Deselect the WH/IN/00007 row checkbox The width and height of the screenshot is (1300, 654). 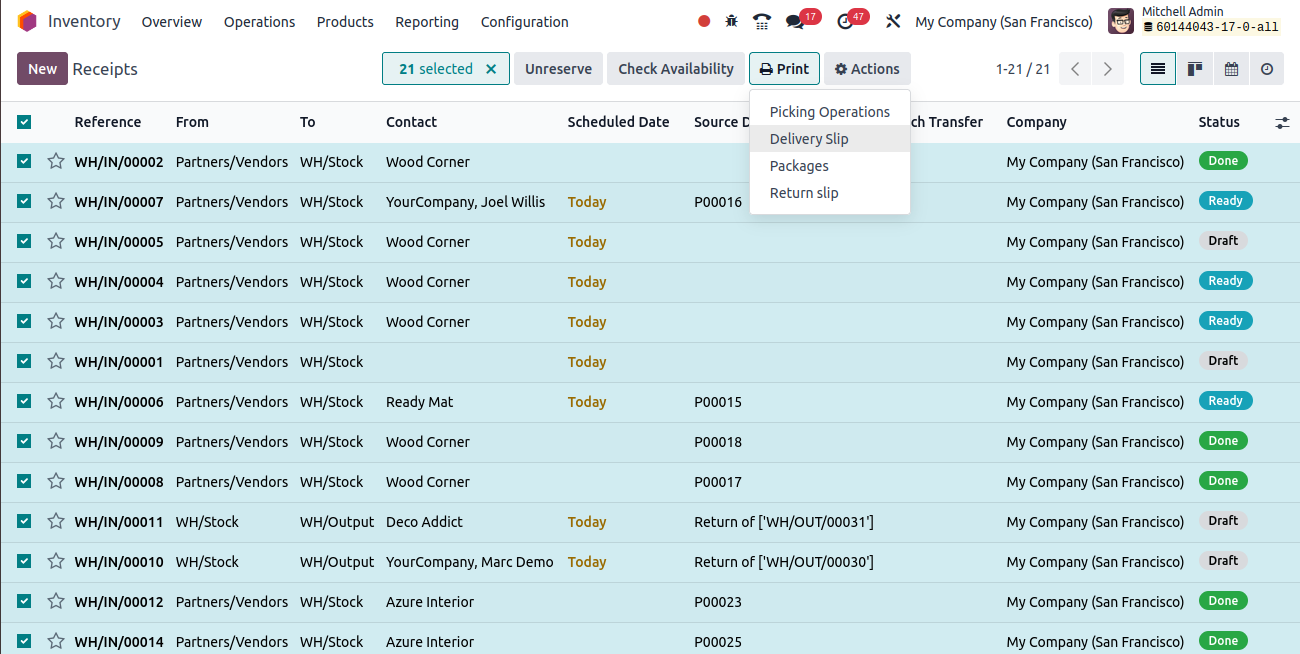[24, 201]
